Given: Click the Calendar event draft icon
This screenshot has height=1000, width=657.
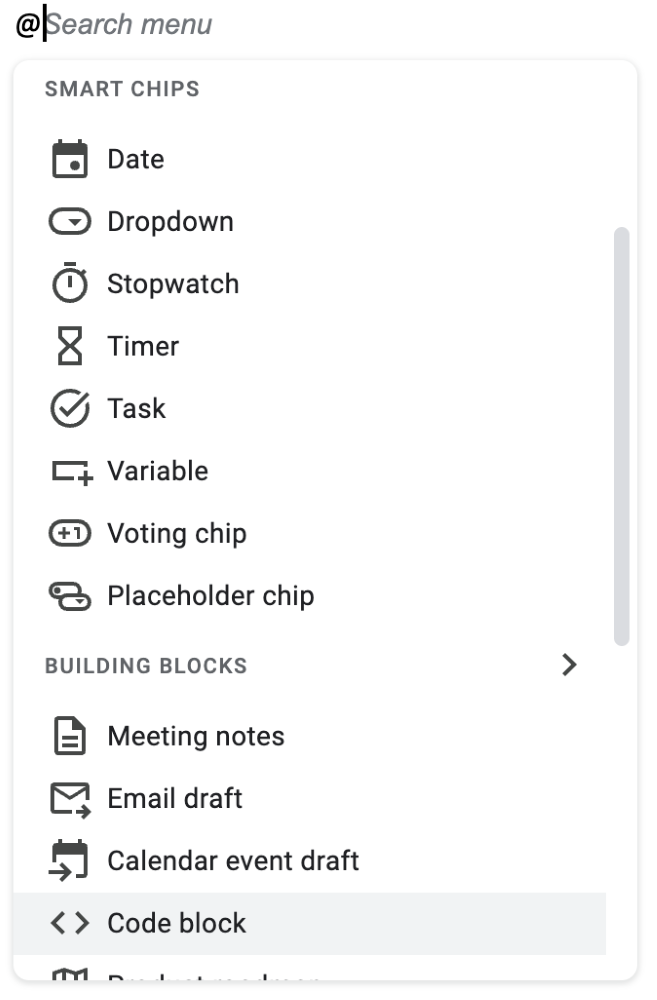Looking at the screenshot, I should point(70,861).
